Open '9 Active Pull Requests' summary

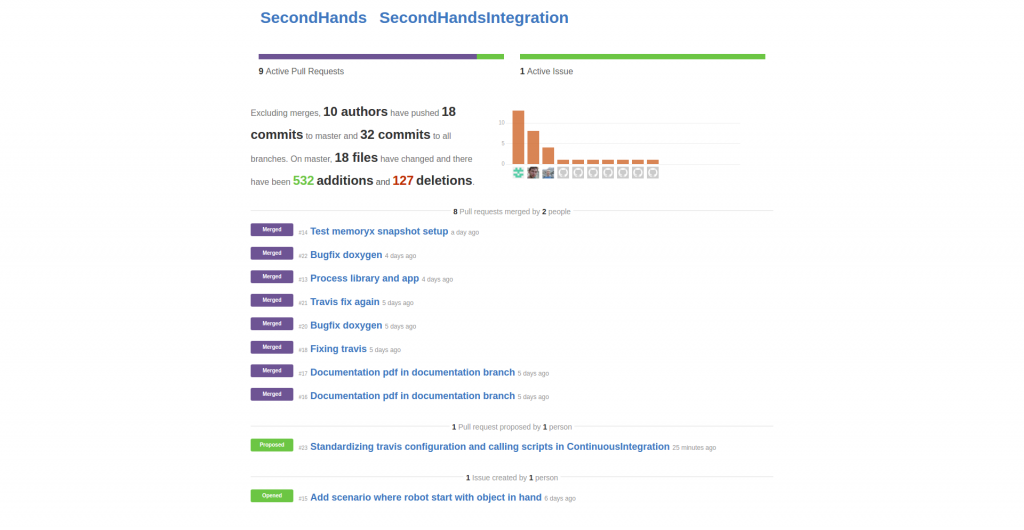[x=301, y=71]
